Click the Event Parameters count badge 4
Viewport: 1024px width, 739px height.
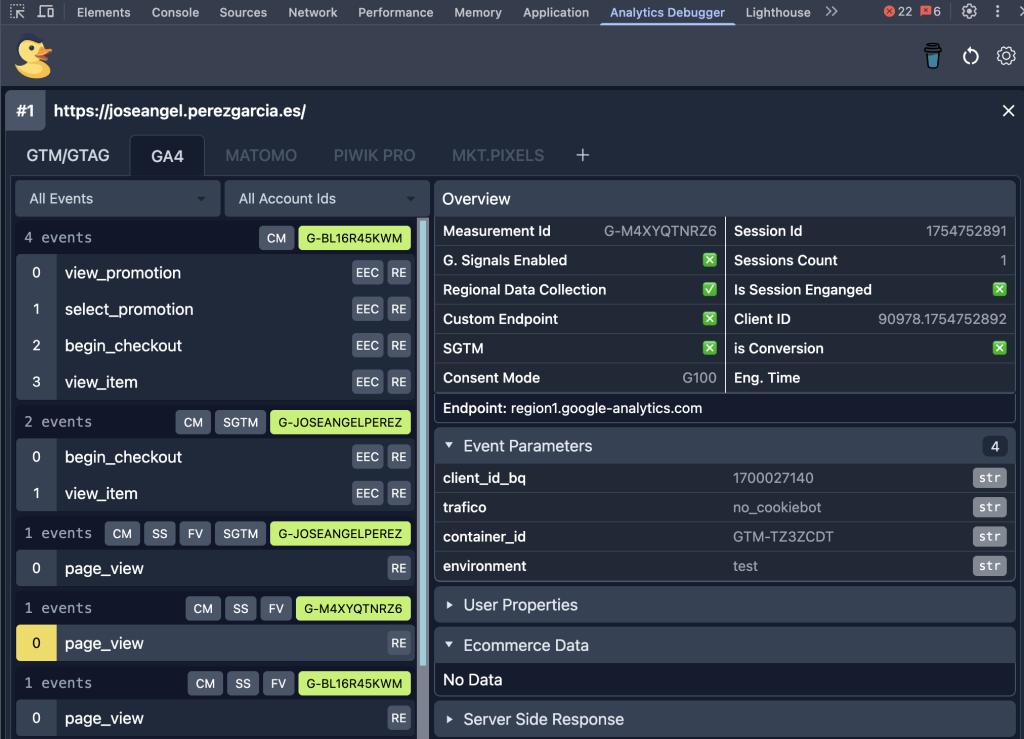995,447
